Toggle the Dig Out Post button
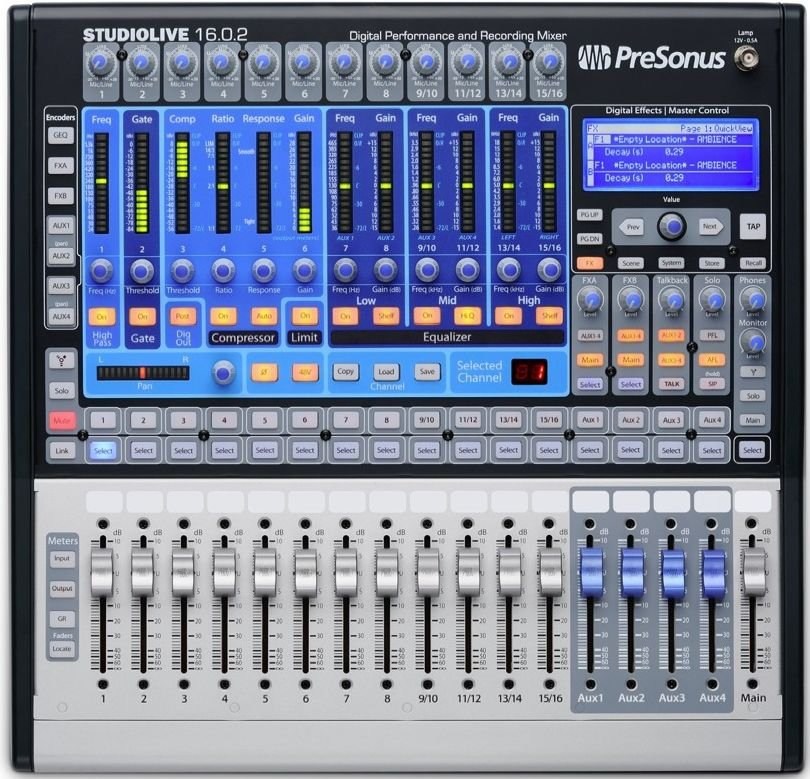 click(x=182, y=316)
